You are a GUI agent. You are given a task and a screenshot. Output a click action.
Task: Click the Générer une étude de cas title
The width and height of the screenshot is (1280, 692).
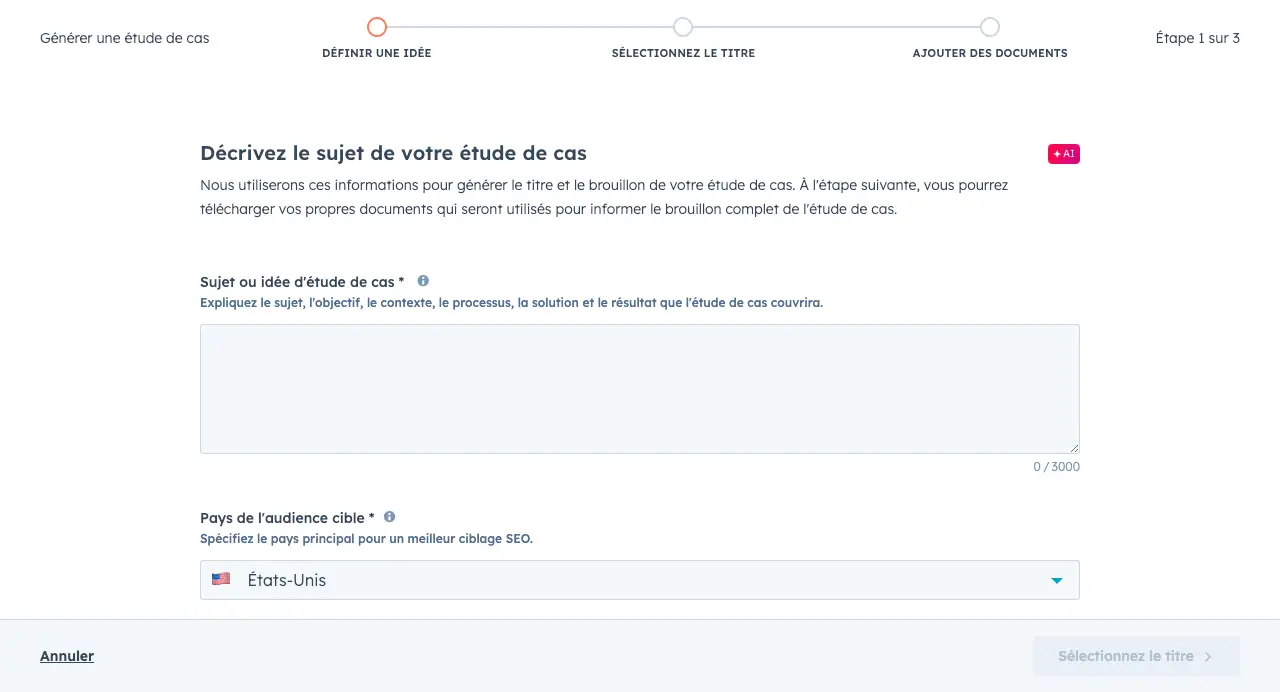point(125,38)
